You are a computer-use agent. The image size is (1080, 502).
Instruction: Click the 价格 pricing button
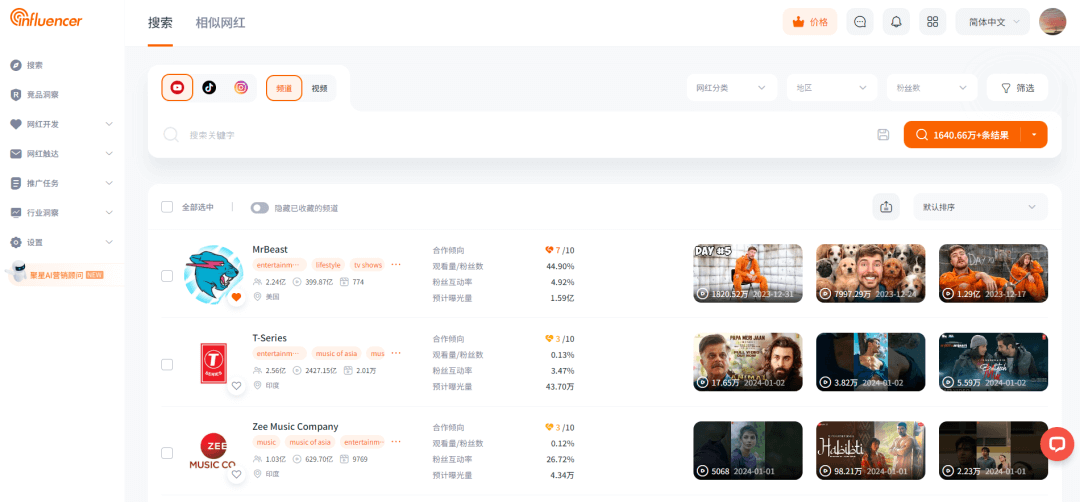[809, 22]
